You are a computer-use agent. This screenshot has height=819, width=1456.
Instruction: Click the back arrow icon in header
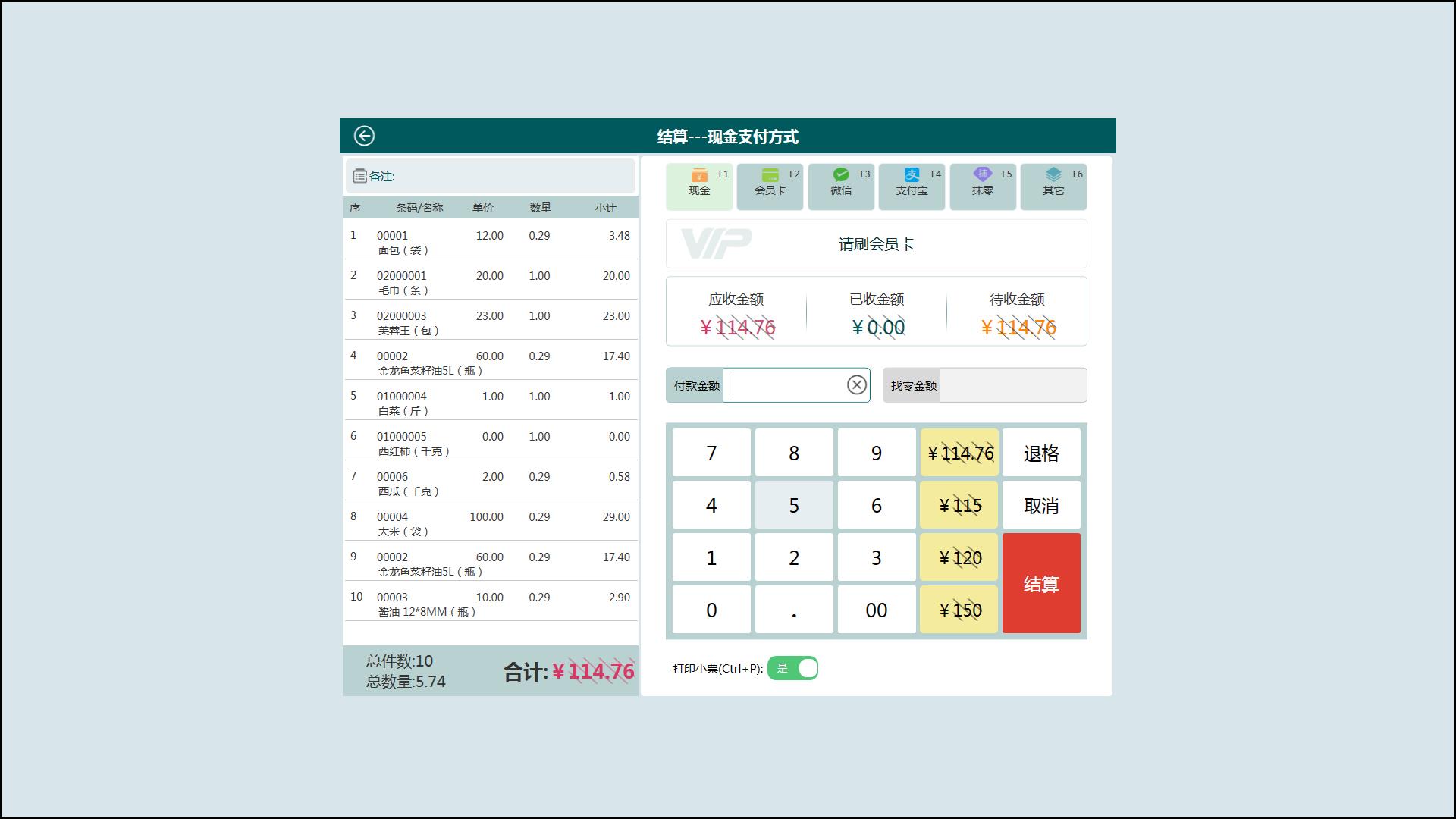point(364,136)
